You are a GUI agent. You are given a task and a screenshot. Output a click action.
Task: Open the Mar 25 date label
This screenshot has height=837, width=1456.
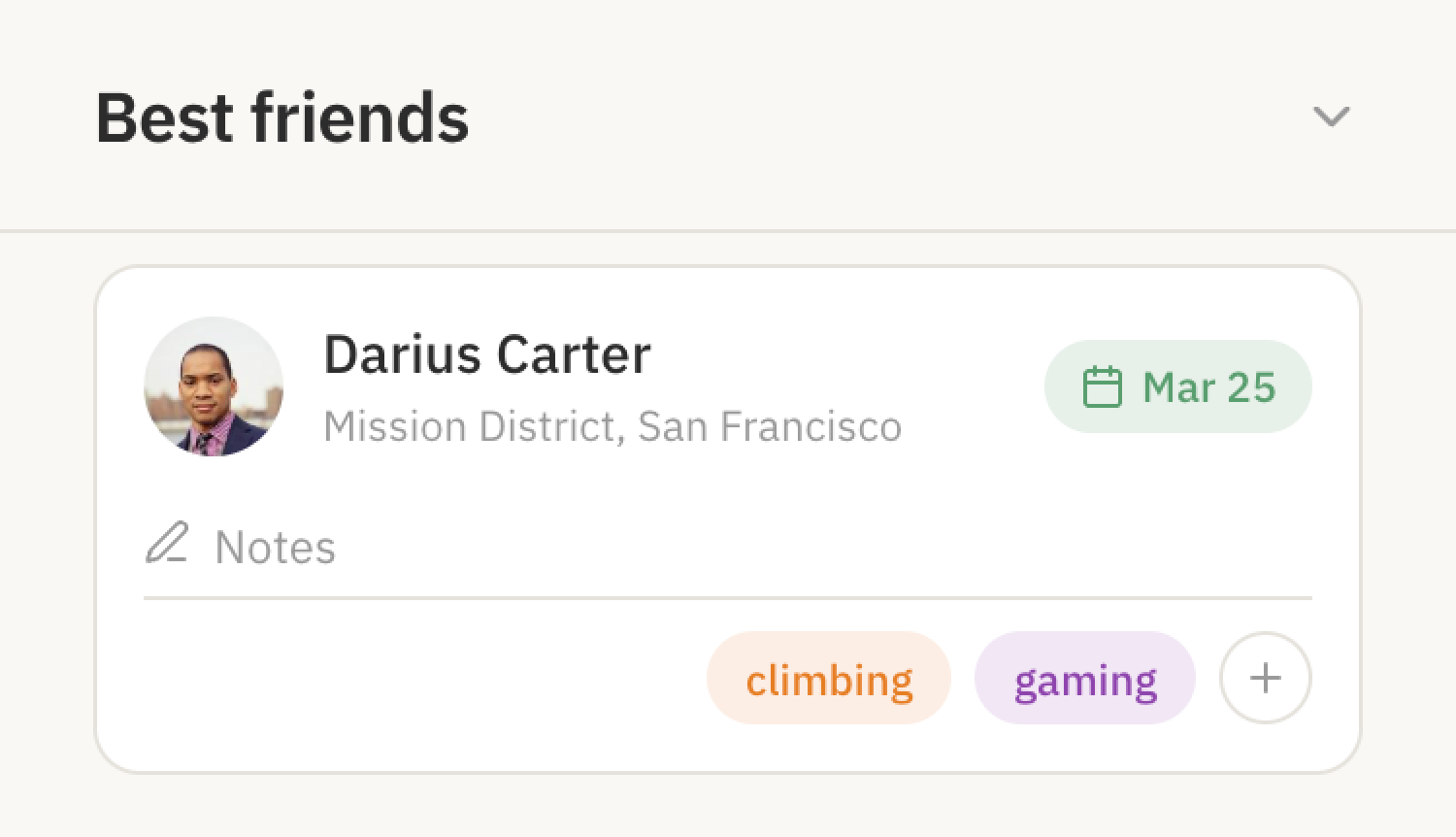point(1208,387)
